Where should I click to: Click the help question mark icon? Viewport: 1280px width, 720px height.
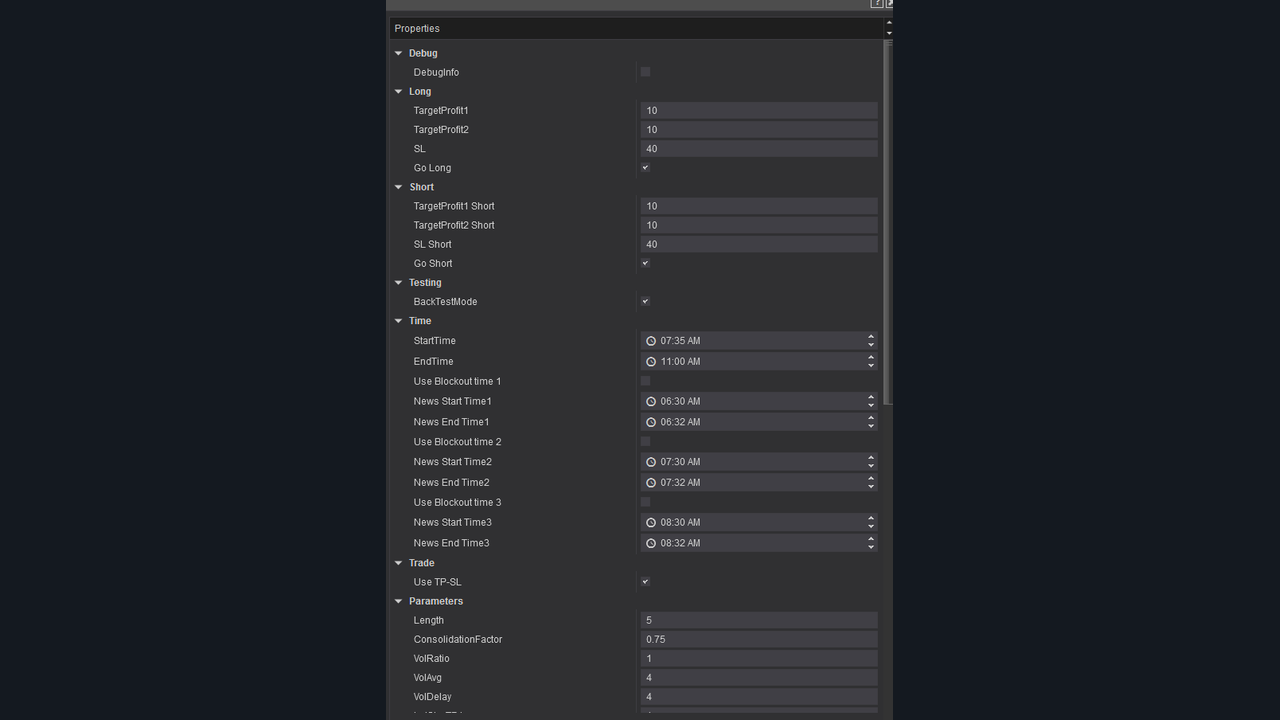pos(877,4)
